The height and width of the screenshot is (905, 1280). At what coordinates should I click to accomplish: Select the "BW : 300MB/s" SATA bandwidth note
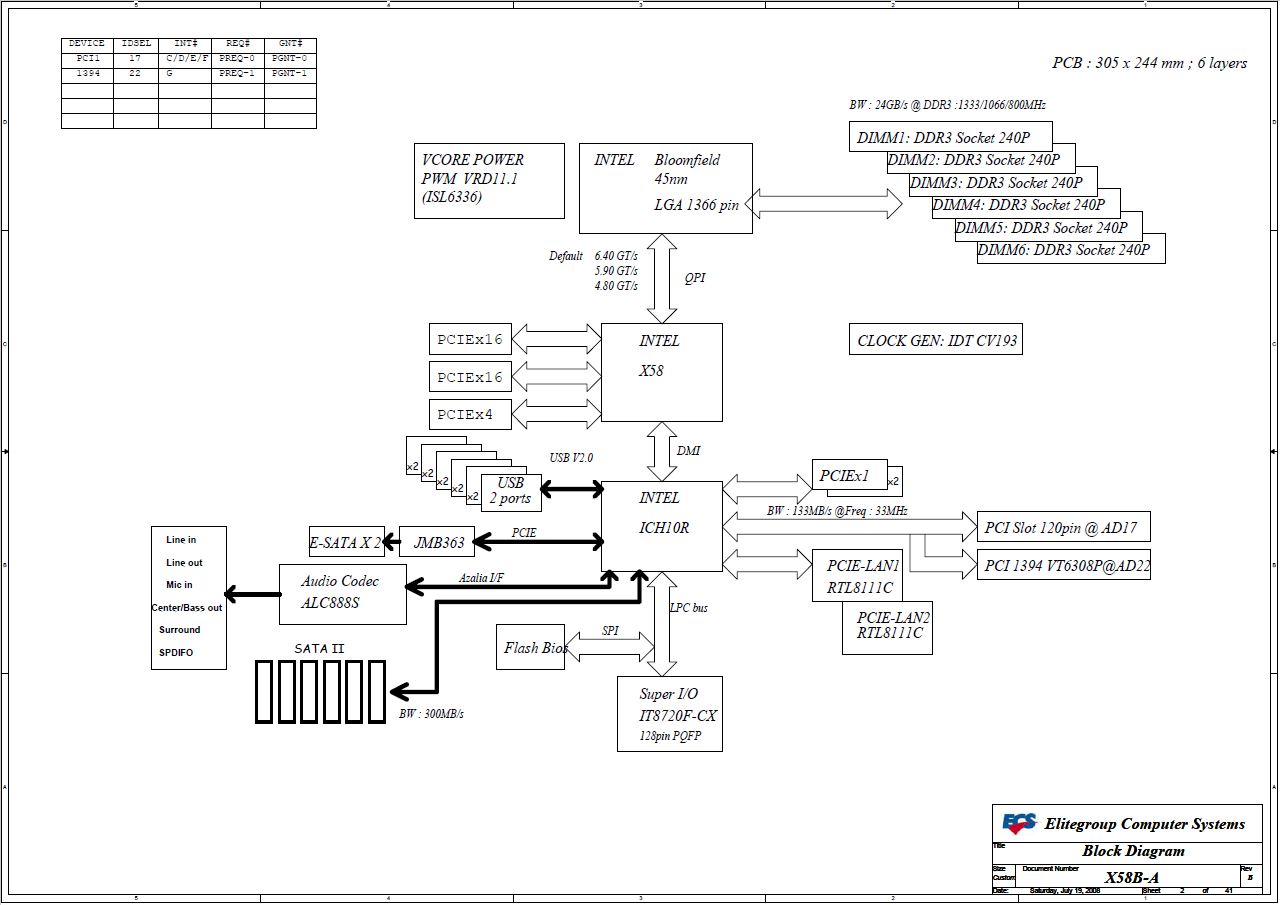[x=431, y=714]
